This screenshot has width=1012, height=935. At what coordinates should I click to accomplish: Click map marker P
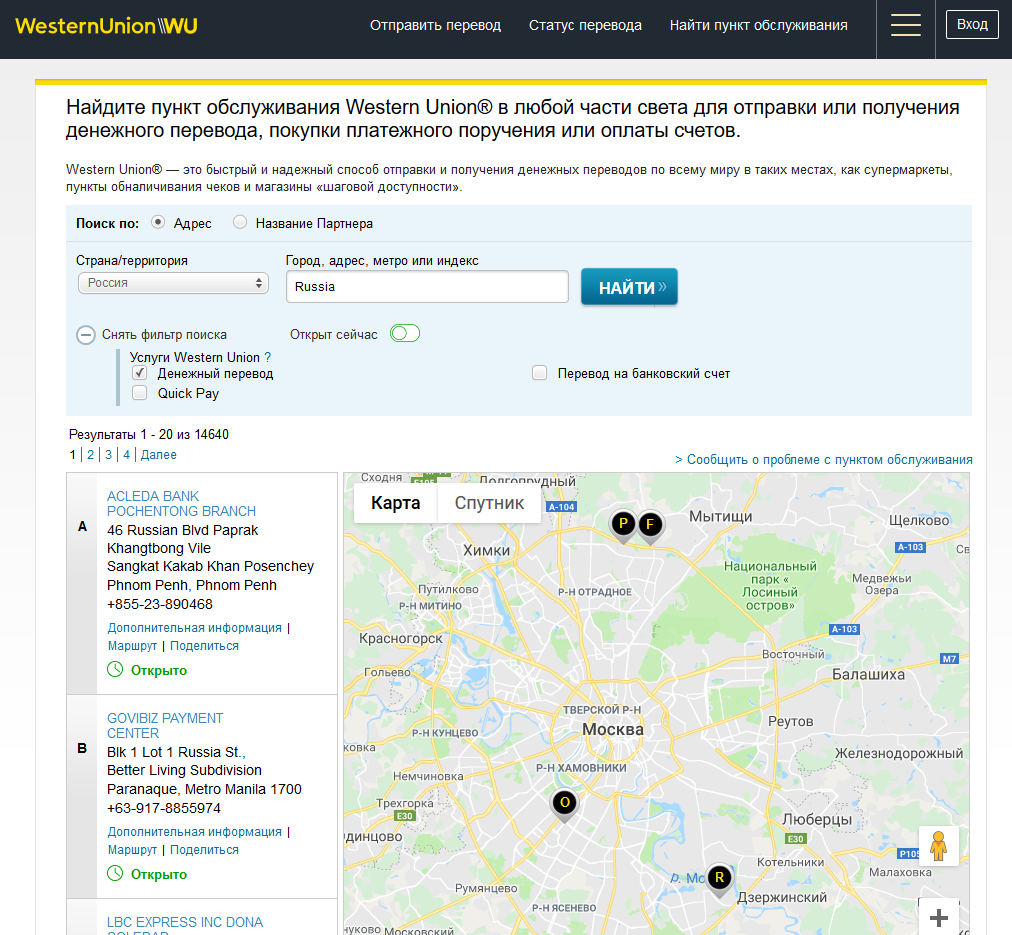point(623,524)
